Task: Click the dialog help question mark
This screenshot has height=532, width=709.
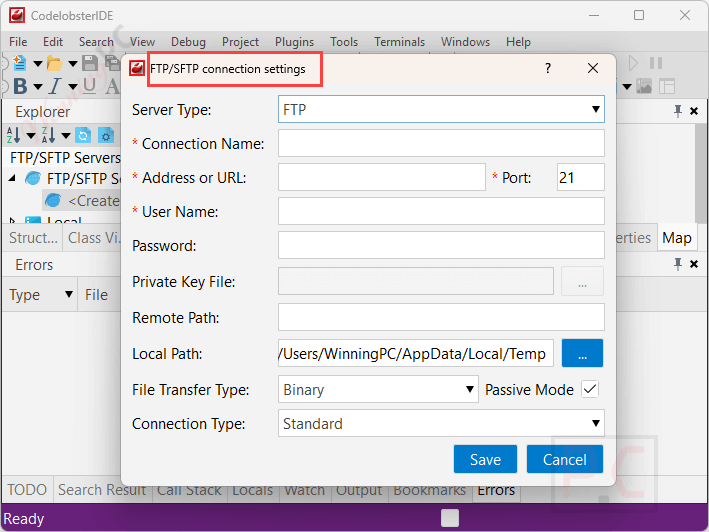Action: point(548,68)
